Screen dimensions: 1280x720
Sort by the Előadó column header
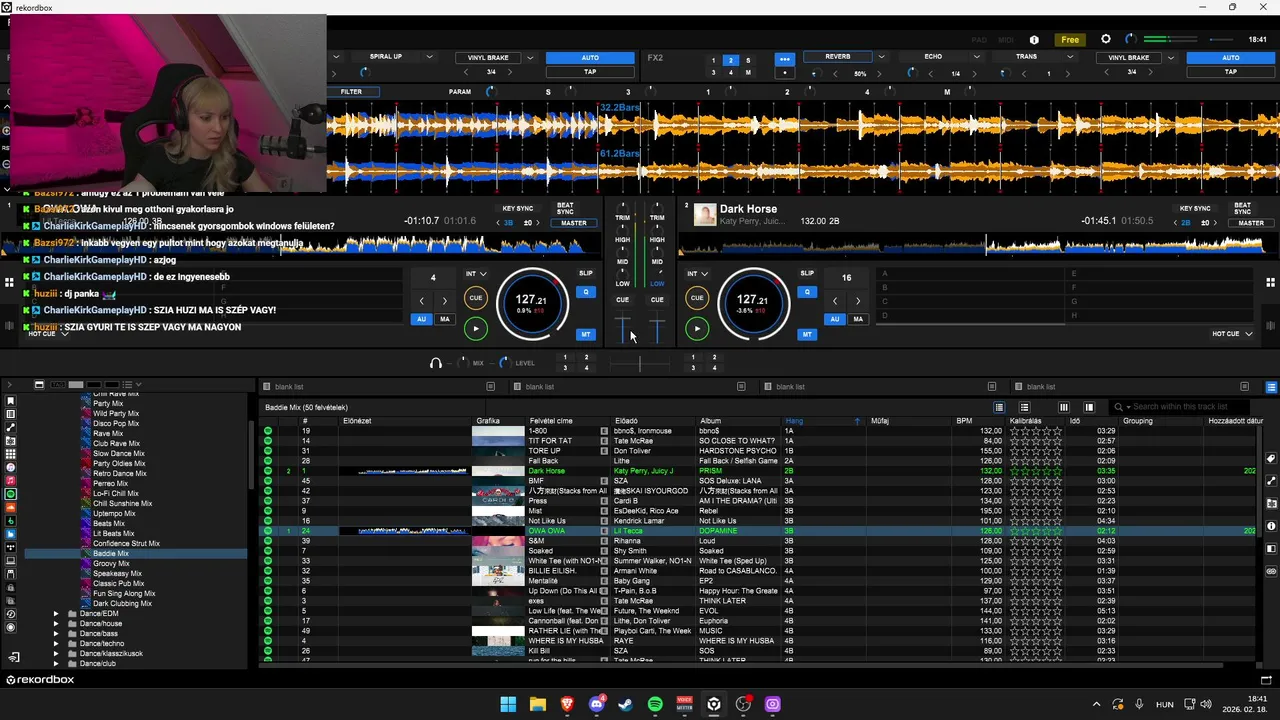pyautogui.click(x=626, y=421)
